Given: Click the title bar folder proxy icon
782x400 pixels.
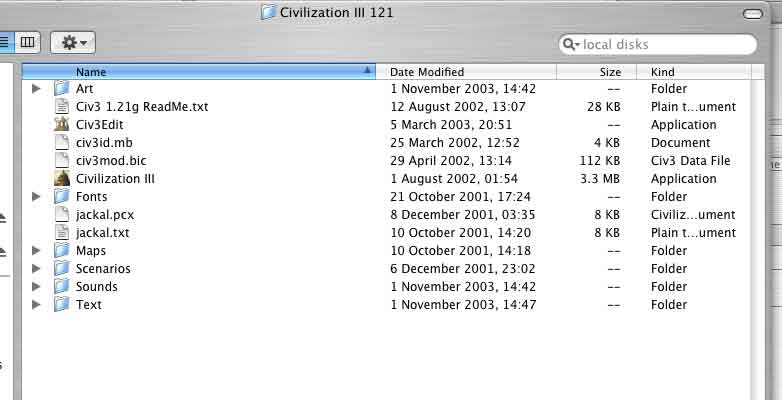Looking at the screenshot, I should 268,12.
